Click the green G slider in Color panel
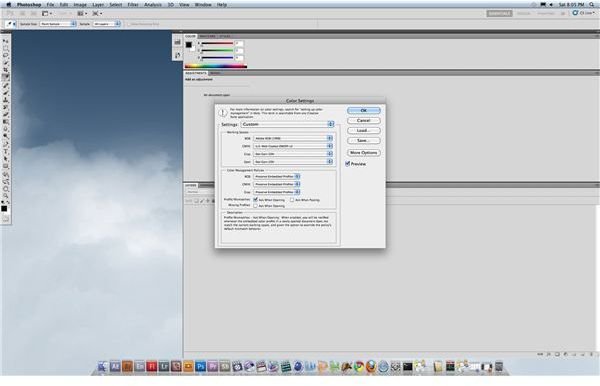The height and width of the screenshot is (386, 600). click(217, 50)
